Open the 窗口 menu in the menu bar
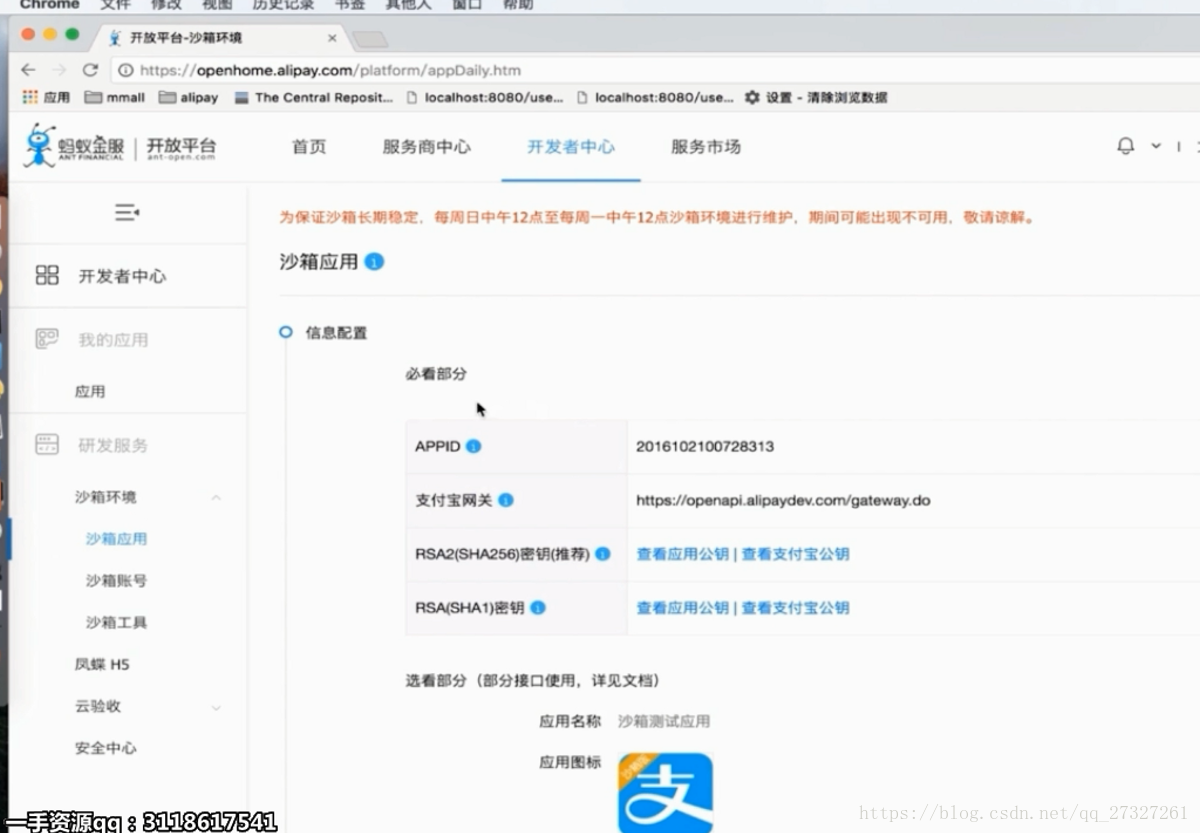This screenshot has width=1200, height=833. coord(467,5)
